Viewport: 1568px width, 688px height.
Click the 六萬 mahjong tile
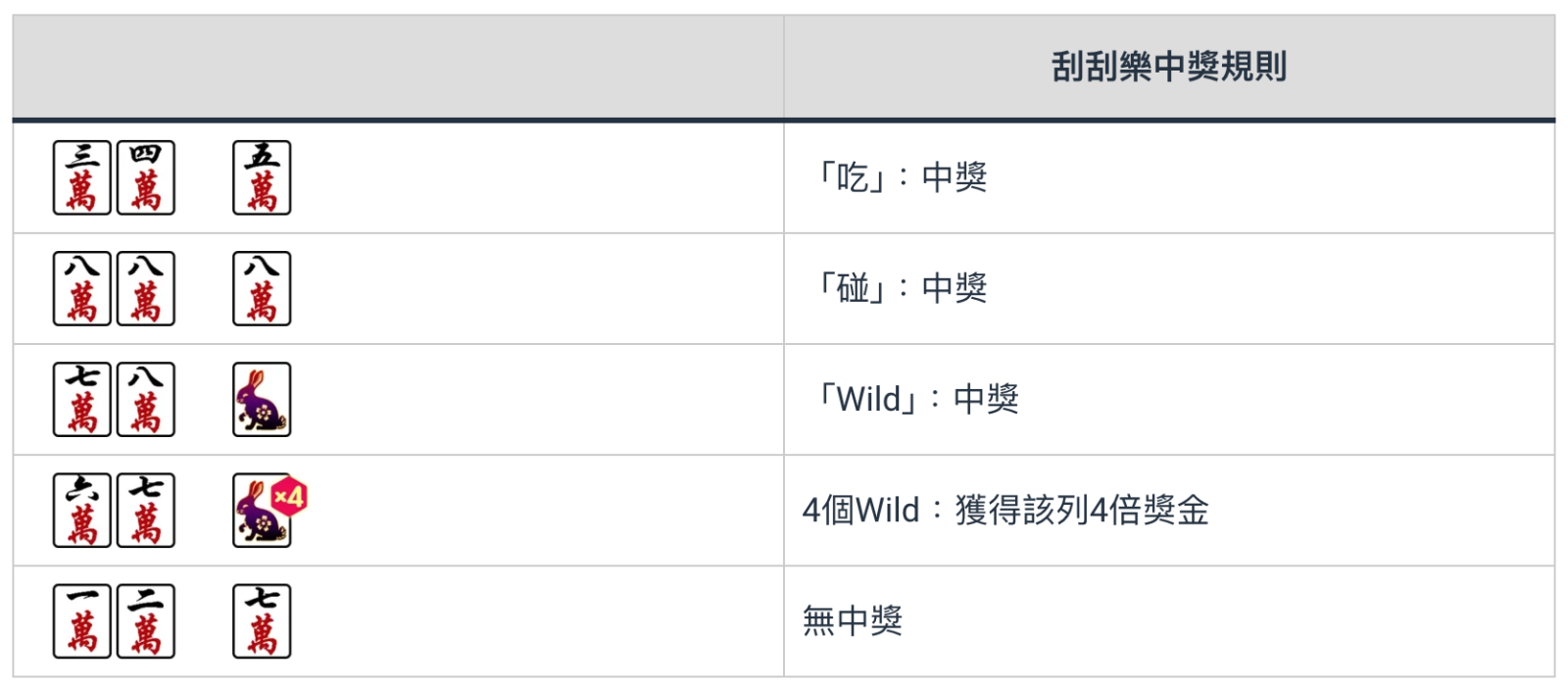pos(81,510)
